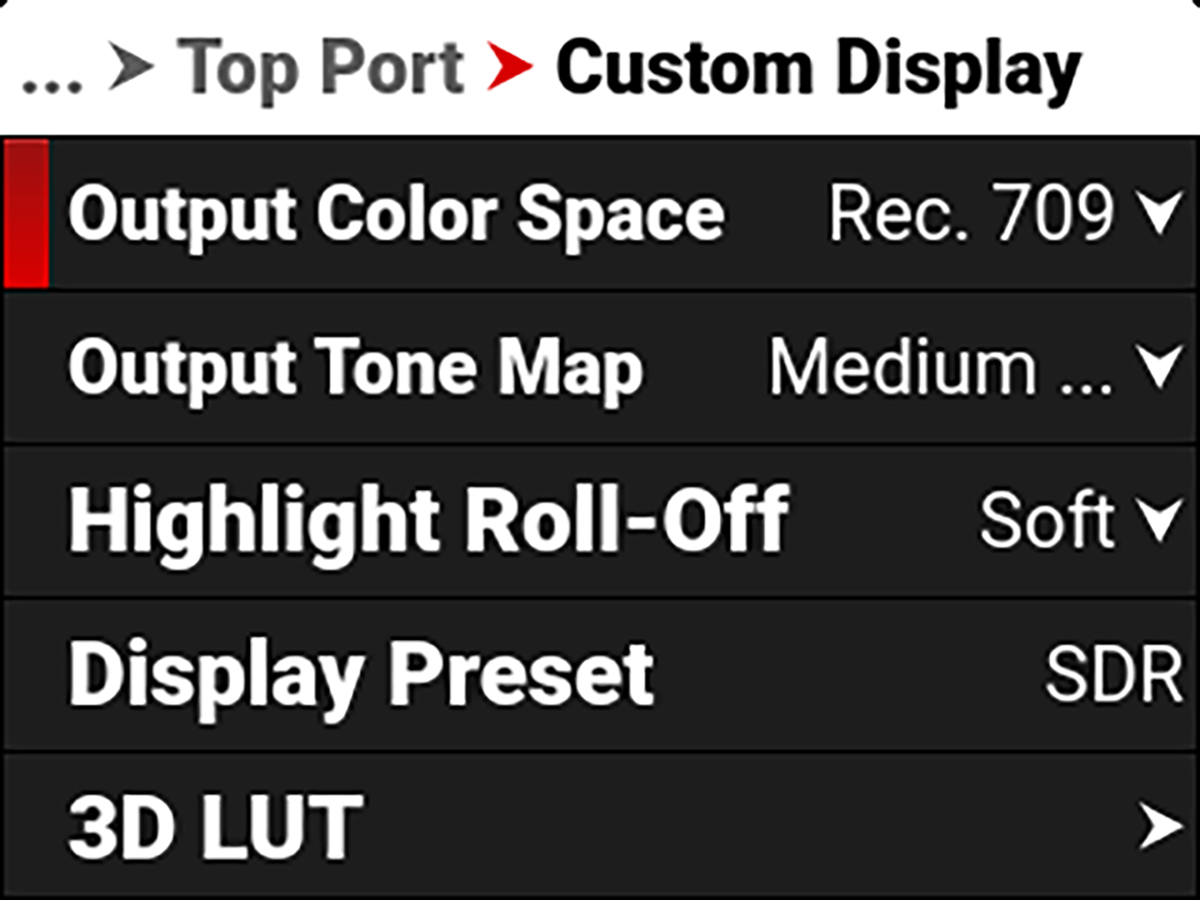This screenshot has width=1200, height=900.
Task: Click the Medium tone map value
Action: click(x=938, y=368)
